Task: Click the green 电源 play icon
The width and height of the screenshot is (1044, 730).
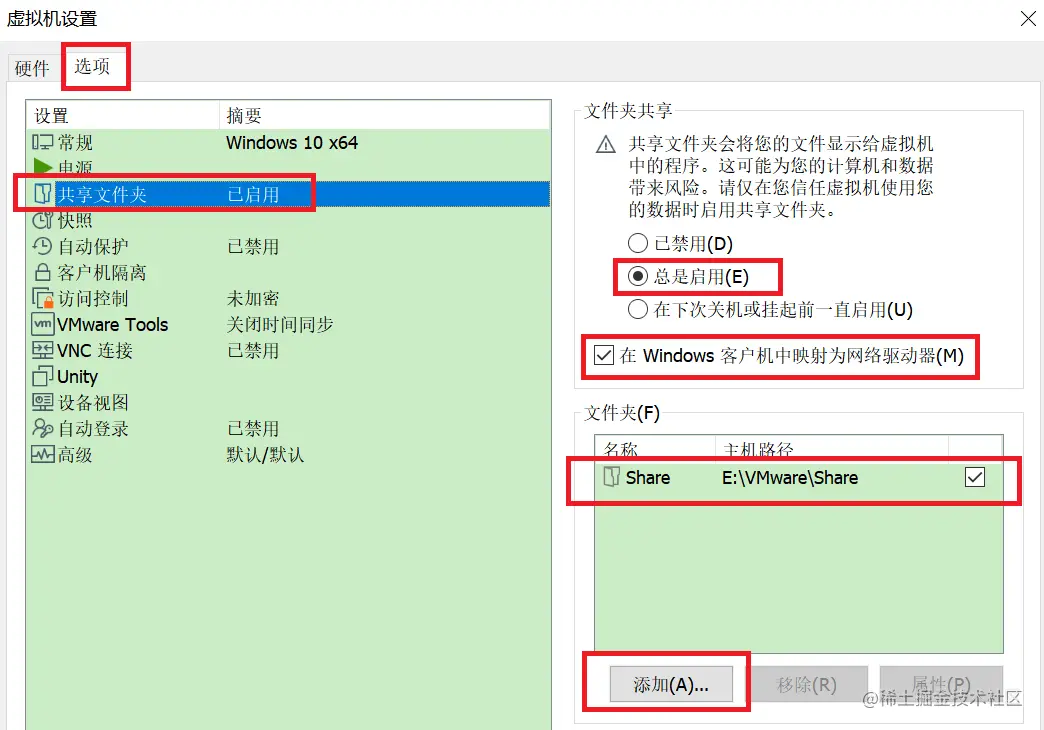Action: click(43, 166)
